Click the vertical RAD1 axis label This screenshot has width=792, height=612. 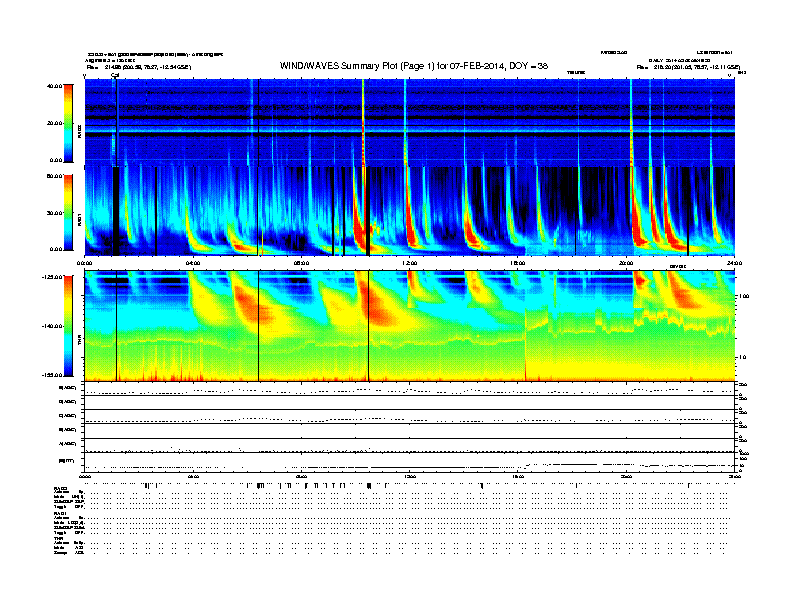(79, 219)
